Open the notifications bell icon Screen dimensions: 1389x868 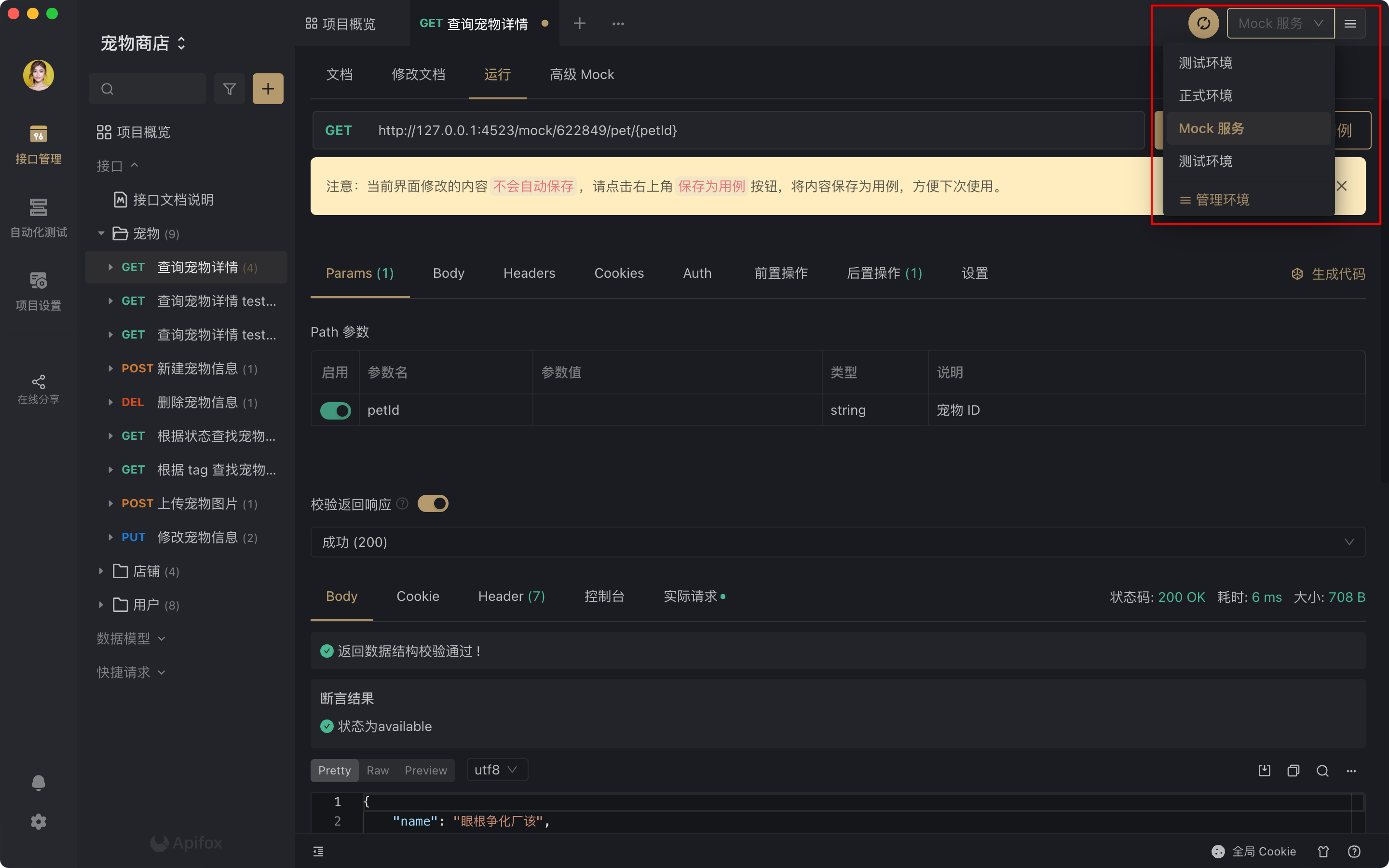click(39, 783)
